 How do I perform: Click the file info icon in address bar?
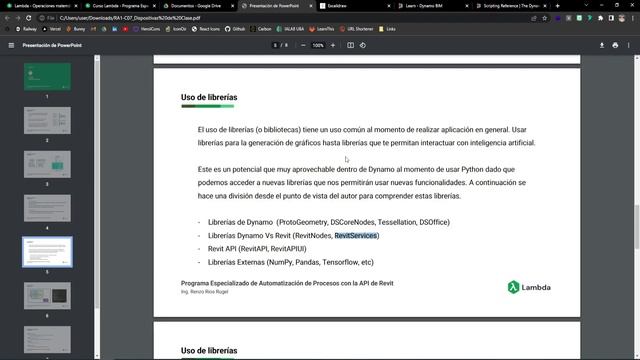[42, 18]
